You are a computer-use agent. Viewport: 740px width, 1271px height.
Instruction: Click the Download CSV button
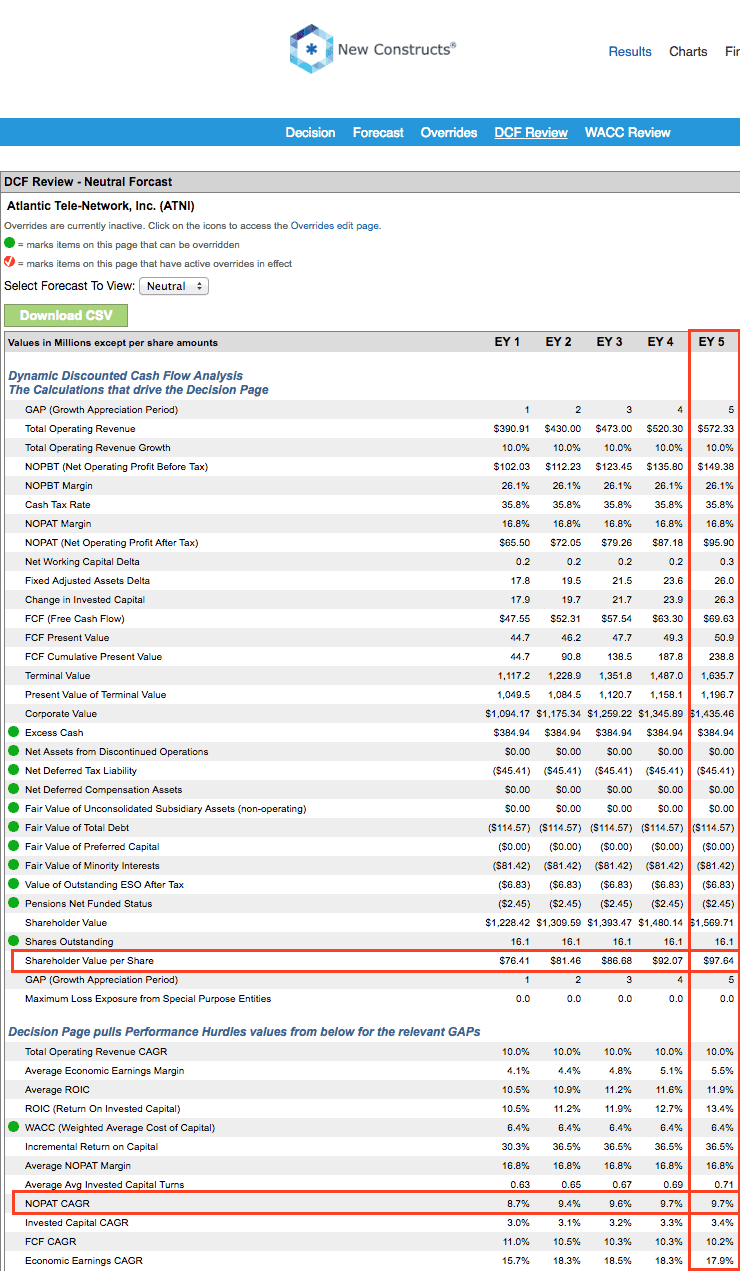click(x=66, y=315)
